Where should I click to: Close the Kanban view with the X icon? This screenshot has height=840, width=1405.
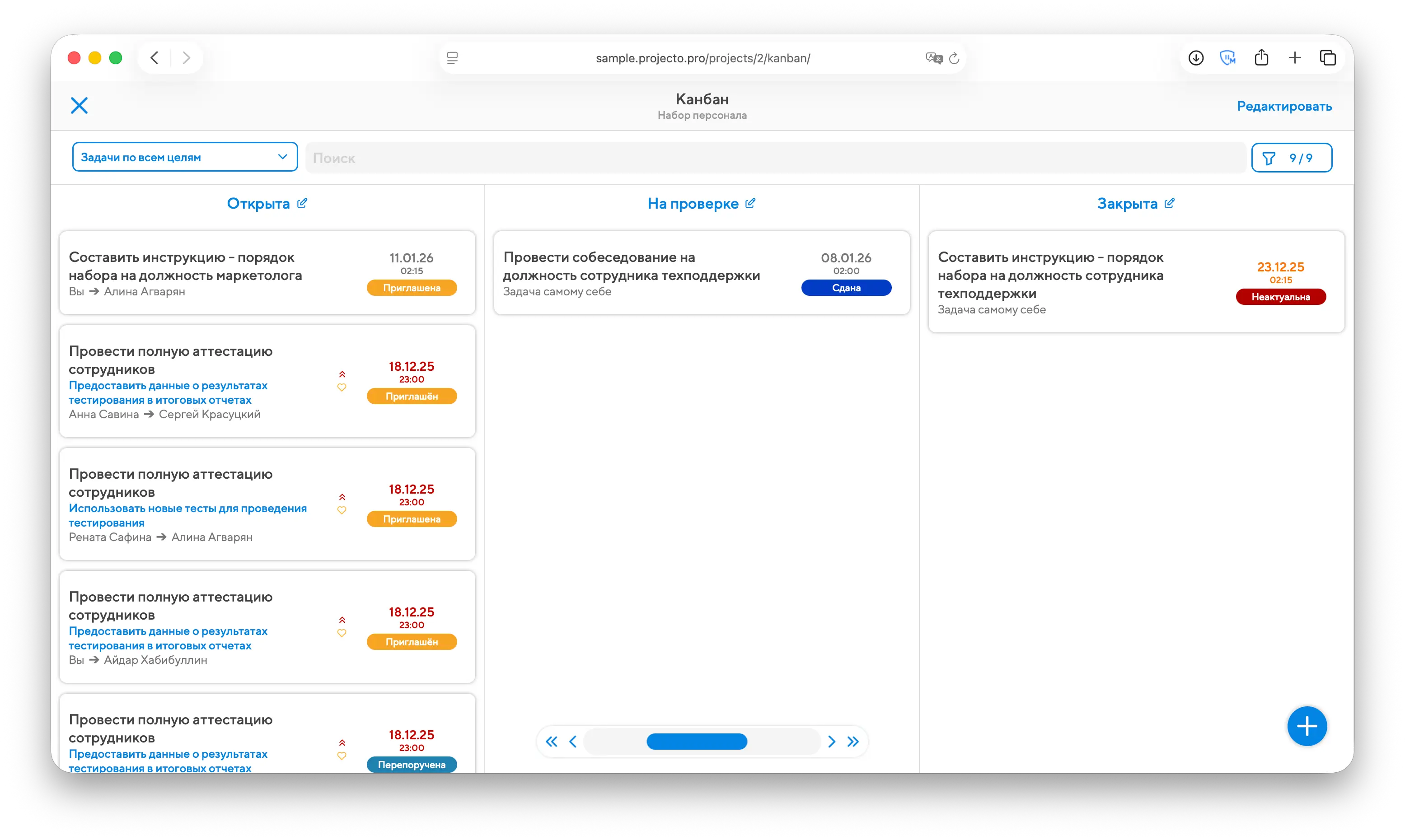(x=79, y=105)
